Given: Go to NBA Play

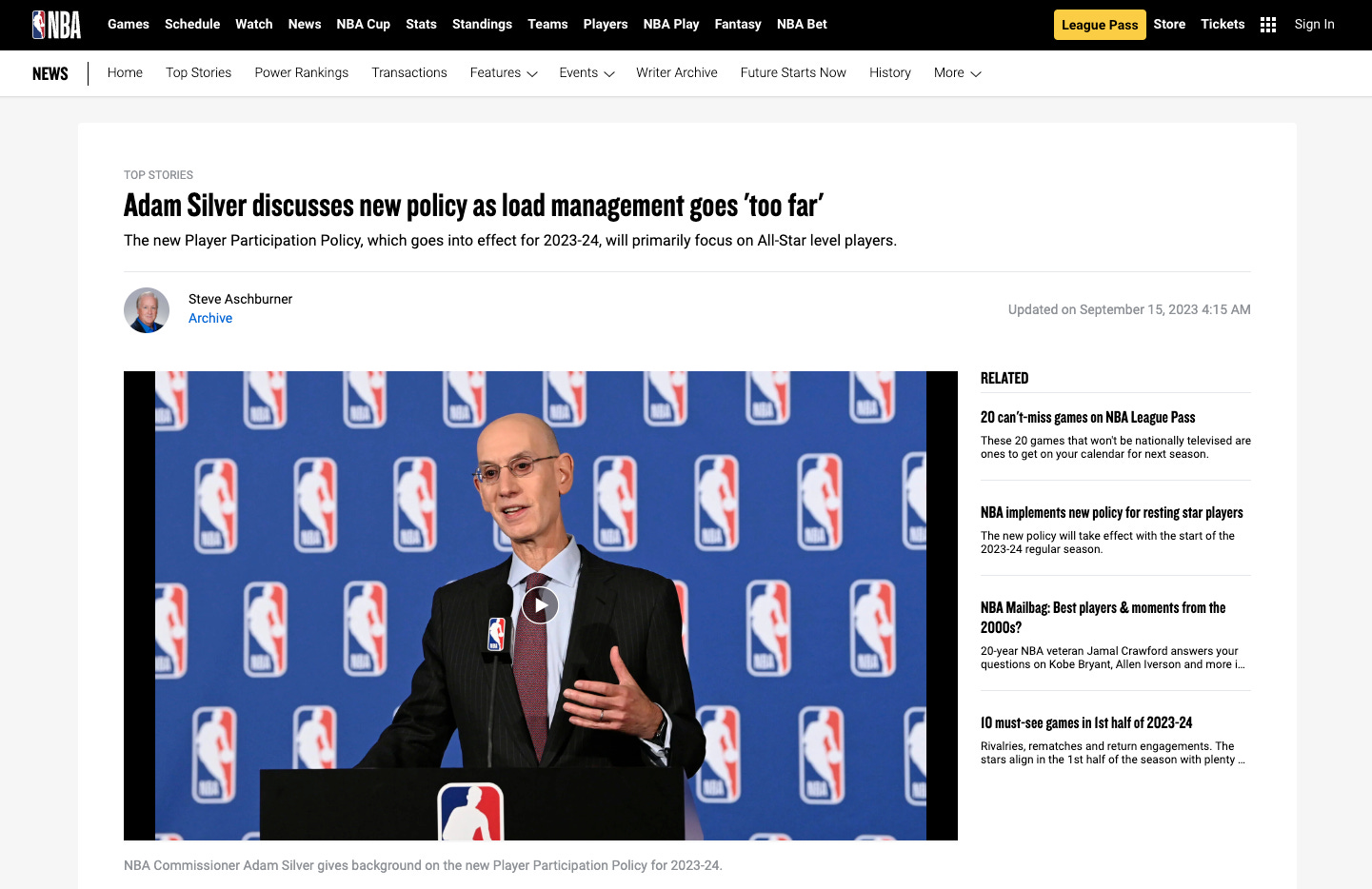Looking at the screenshot, I should 671,25.
